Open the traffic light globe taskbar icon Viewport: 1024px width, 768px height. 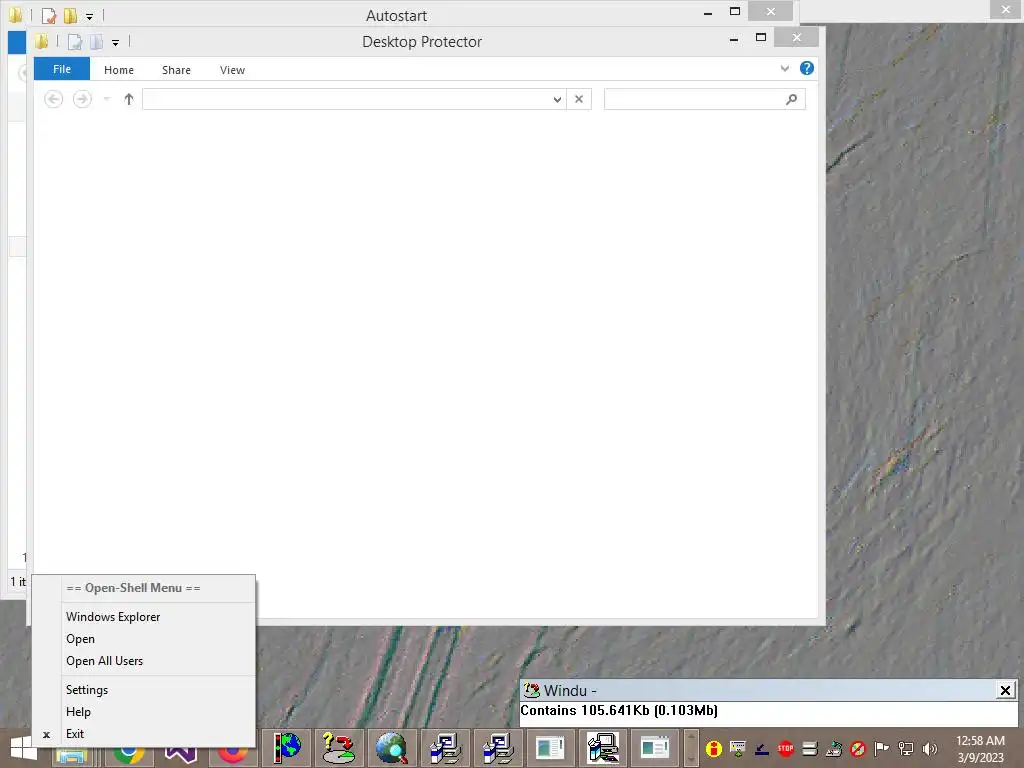click(x=287, y=748)
